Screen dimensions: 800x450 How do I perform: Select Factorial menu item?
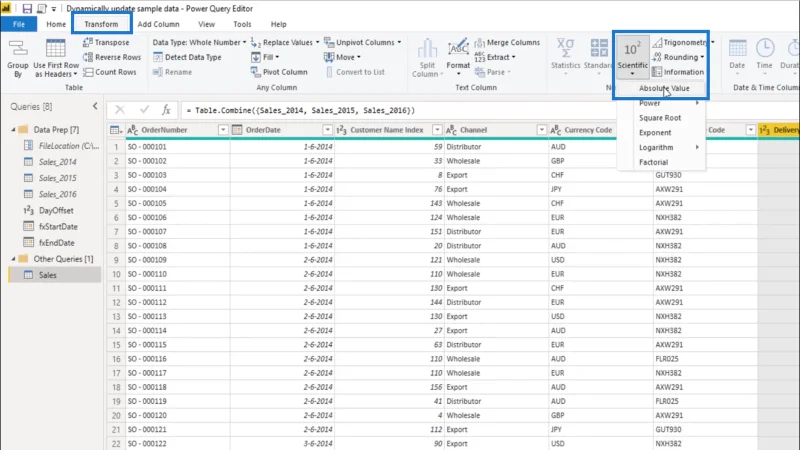coord(661,162)
